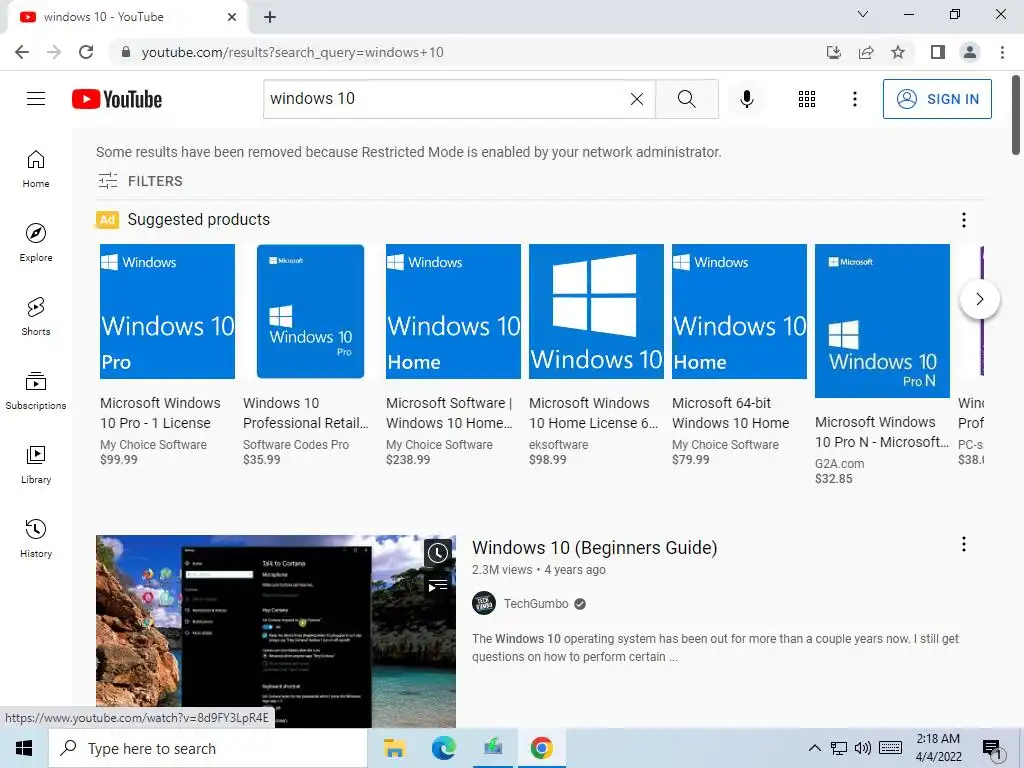Viewport: 1024px width, 768px height.
Task: Open Shorts in the sidebar
Action: [36, 316]
